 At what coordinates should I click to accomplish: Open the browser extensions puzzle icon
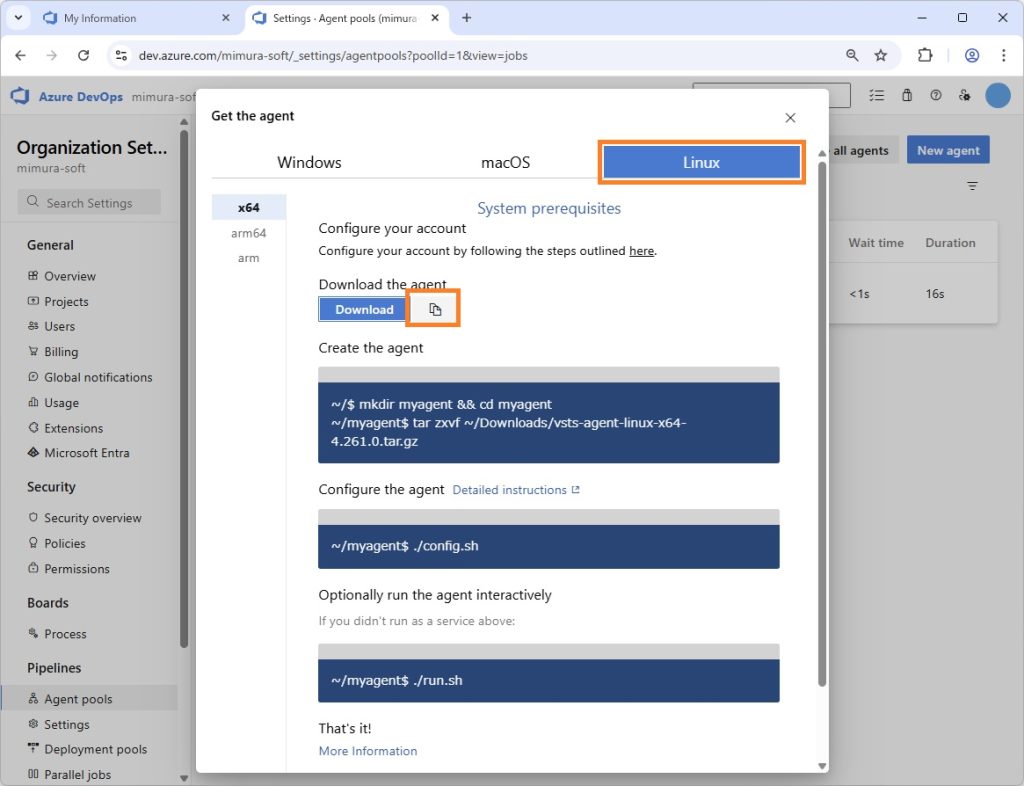(x=925, y=55)
